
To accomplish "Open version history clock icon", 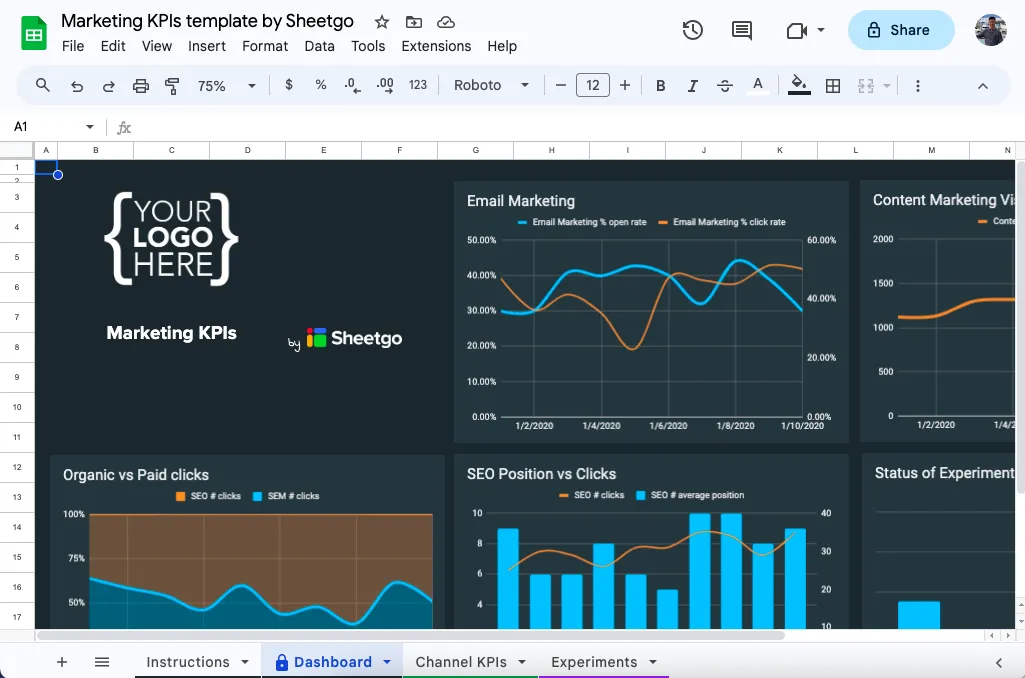I will pyautogui.click(x=692, y=30).
